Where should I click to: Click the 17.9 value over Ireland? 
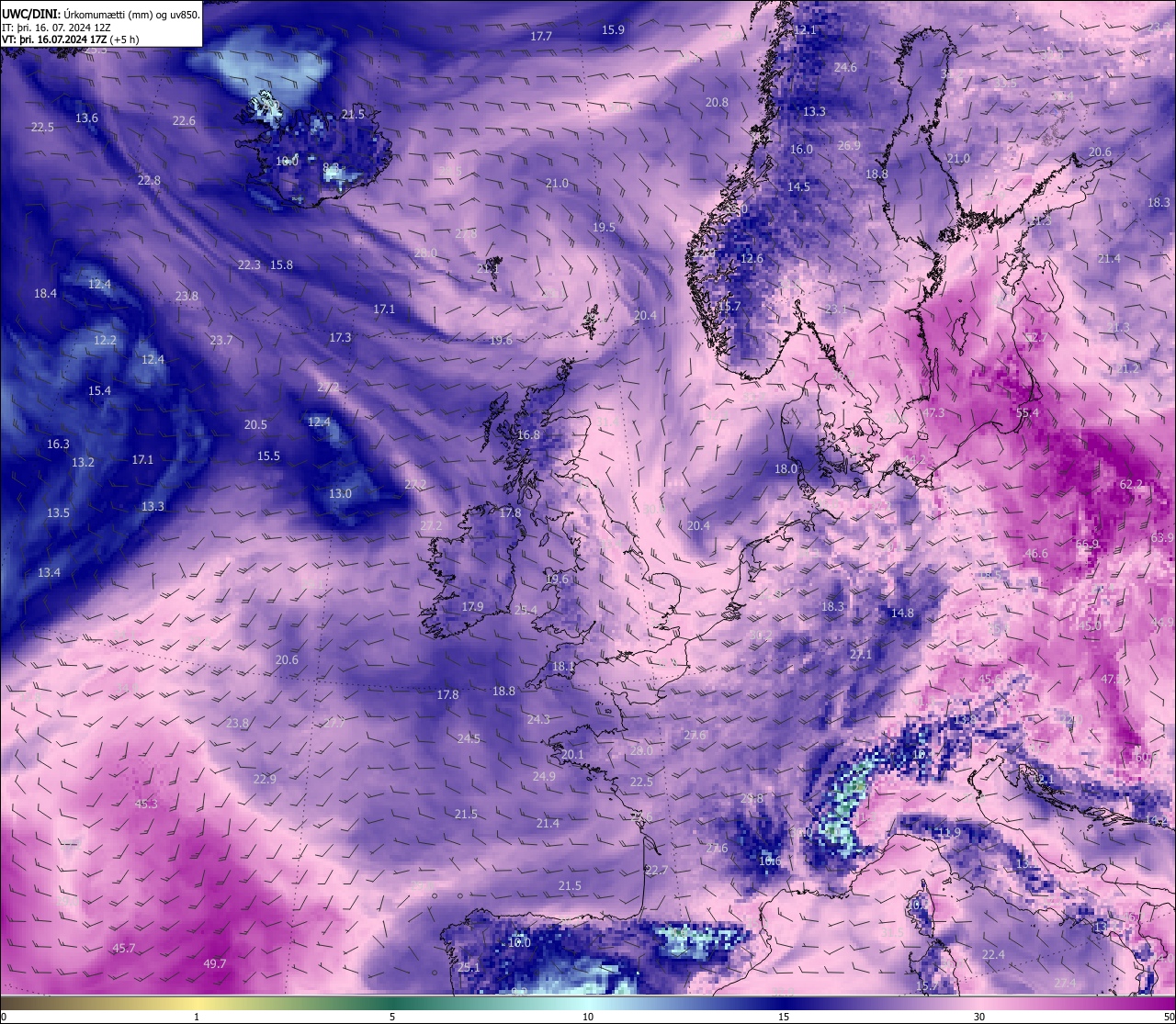[472, 607]
